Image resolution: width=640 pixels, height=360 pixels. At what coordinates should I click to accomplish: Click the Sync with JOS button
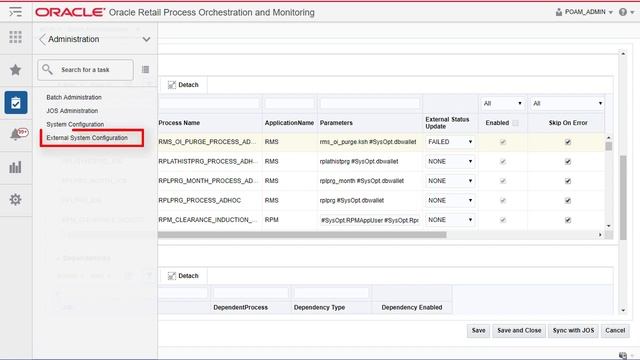click(x=573, y=331)
